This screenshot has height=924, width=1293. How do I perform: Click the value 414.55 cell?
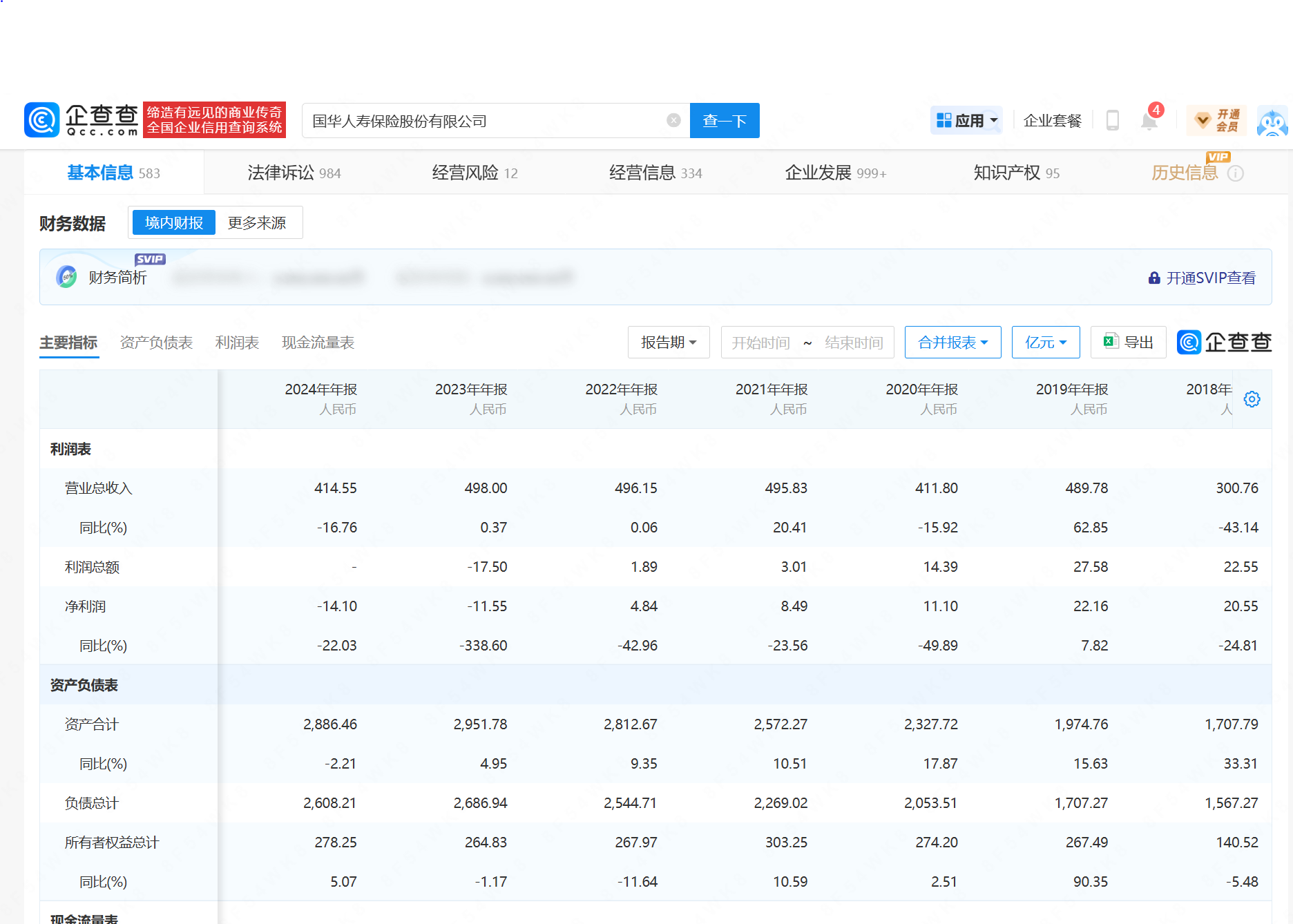click(x=335, y=488)
